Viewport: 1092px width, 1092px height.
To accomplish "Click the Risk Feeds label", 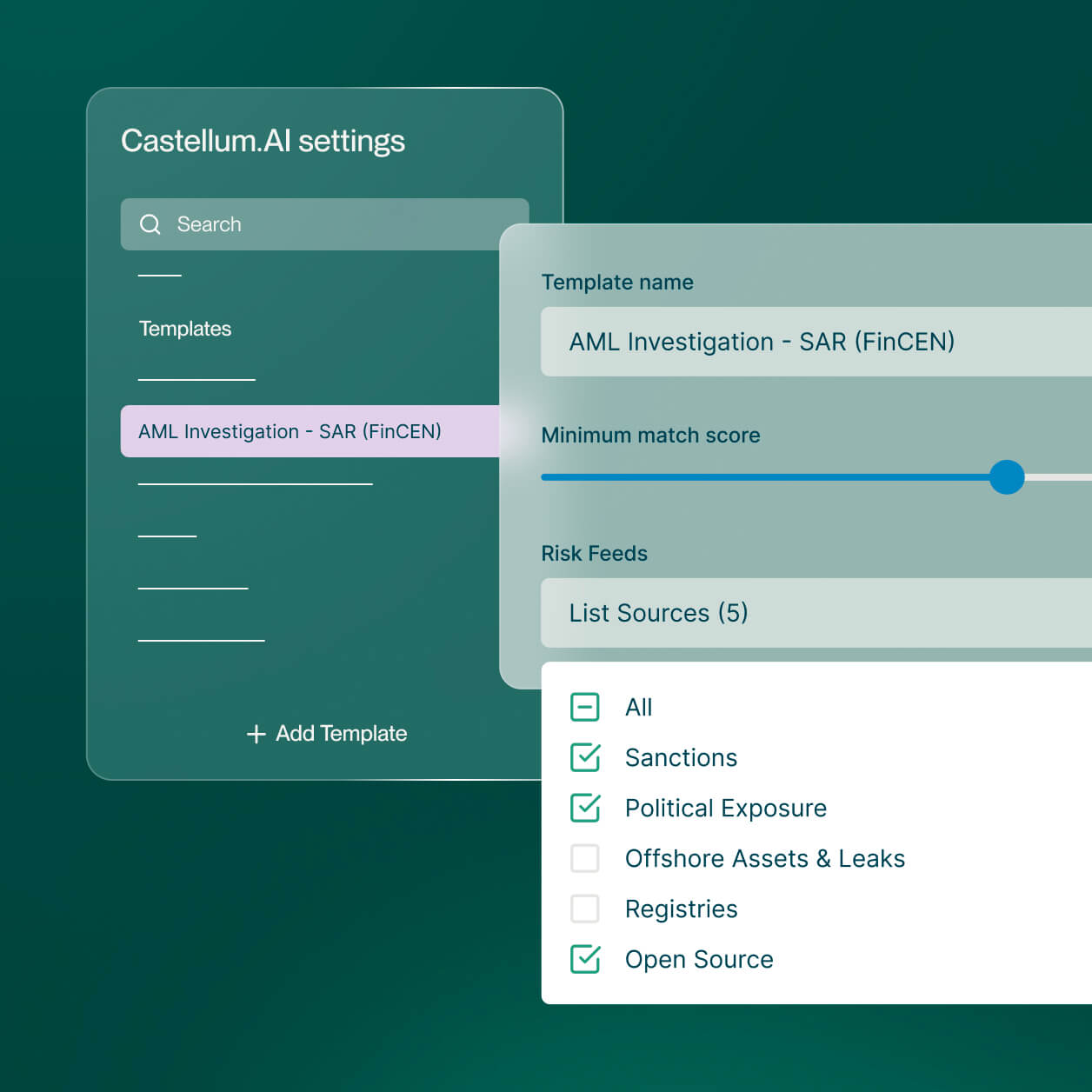I will [595, 554].
